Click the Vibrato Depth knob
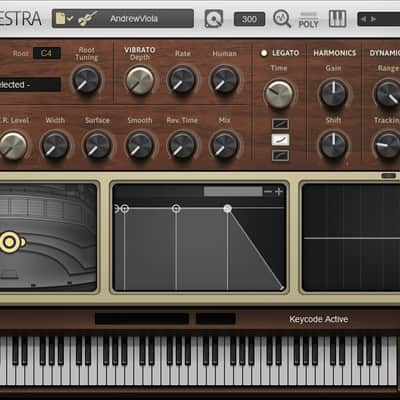 coord(140,80)
